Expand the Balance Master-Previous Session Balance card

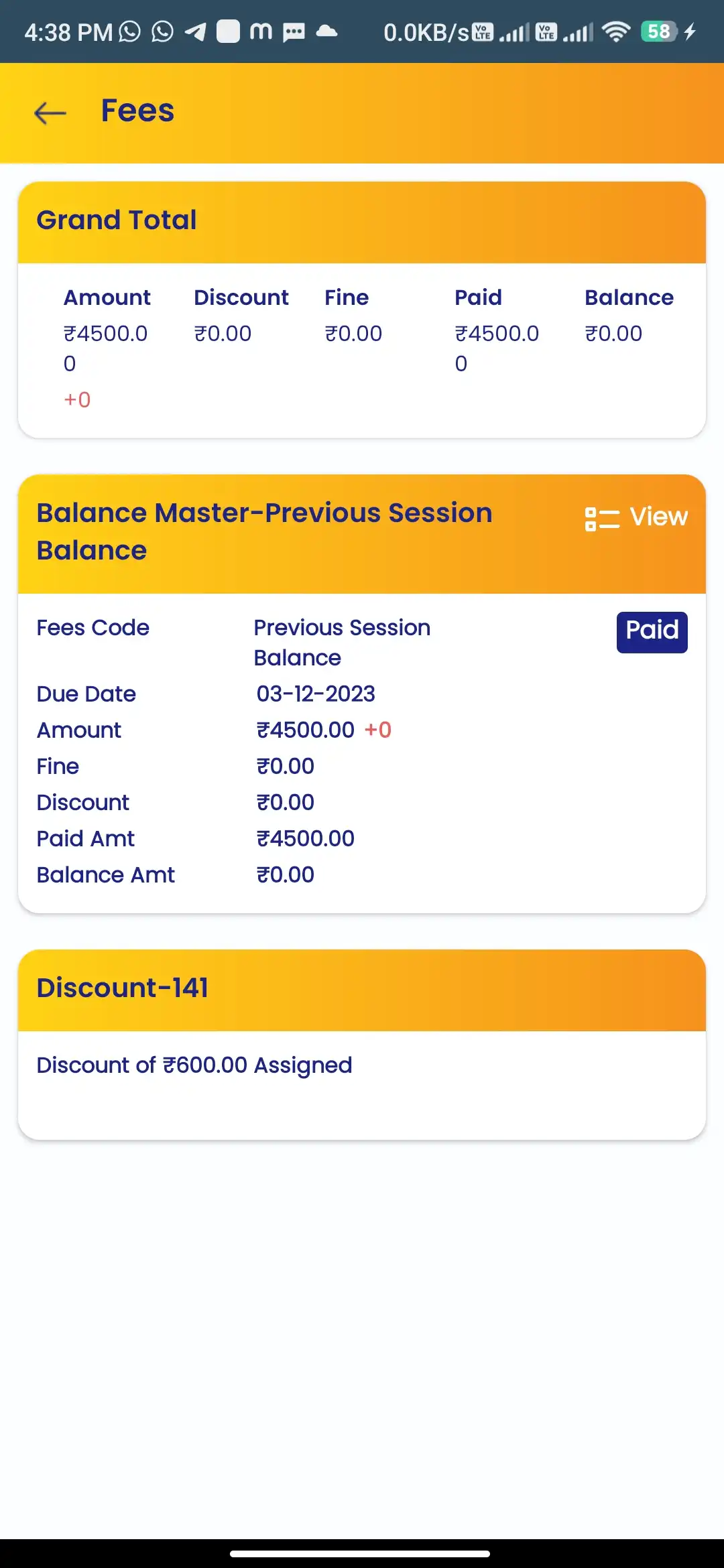pos(264,531)
